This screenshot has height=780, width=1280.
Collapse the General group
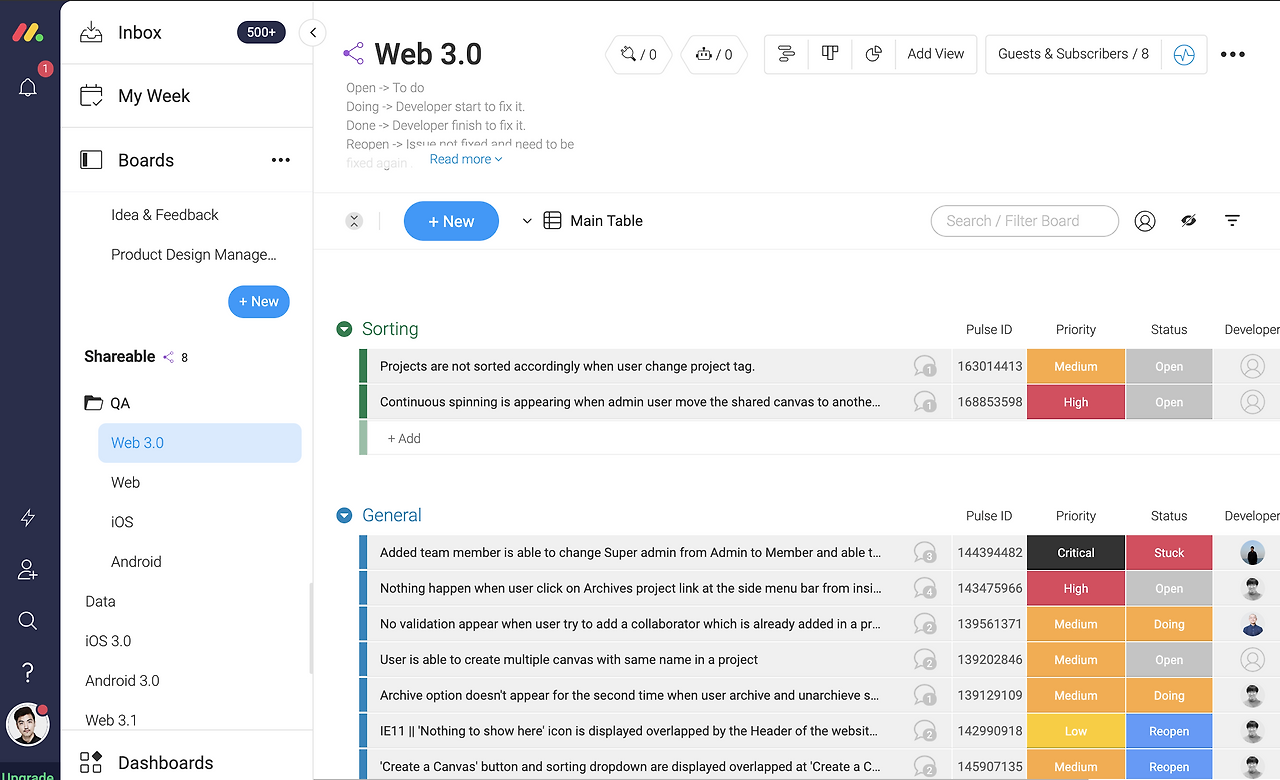pos(344,515)
